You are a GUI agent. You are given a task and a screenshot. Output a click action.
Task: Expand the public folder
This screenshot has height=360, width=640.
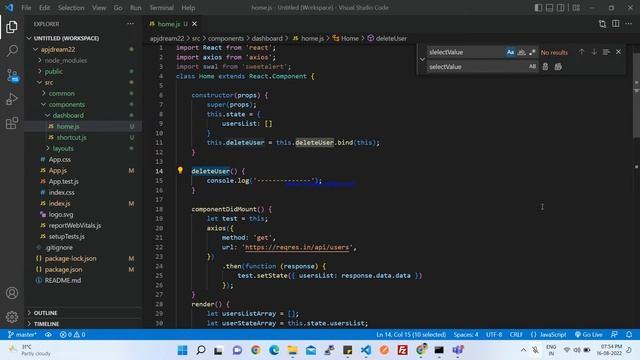click(x=40, y=71)
